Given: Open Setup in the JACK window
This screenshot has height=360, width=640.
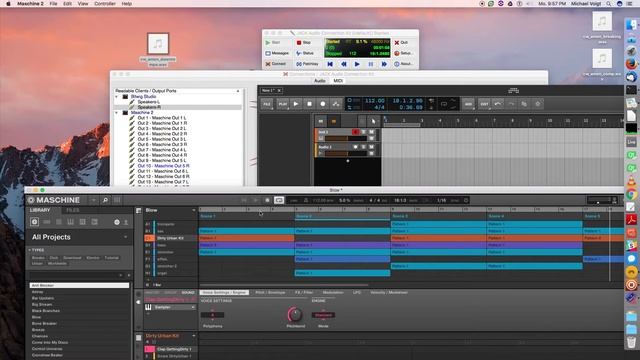Looking at the screenshot, I should 404,53.
